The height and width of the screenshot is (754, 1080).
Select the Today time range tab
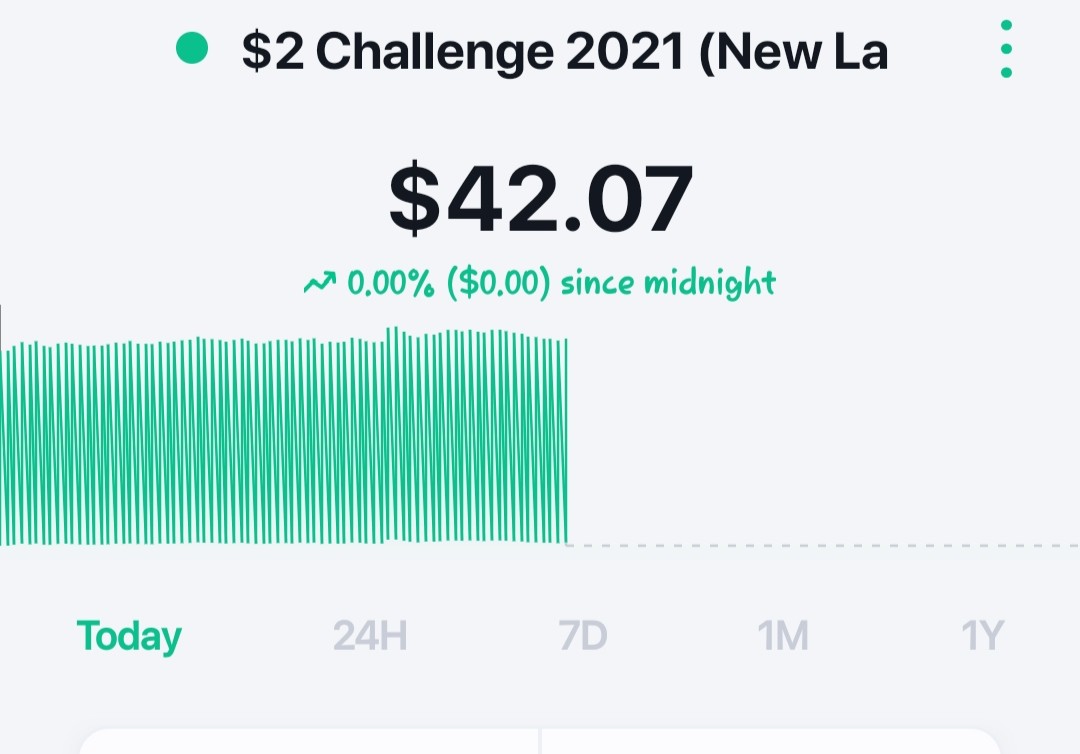(x=129, y=636)
